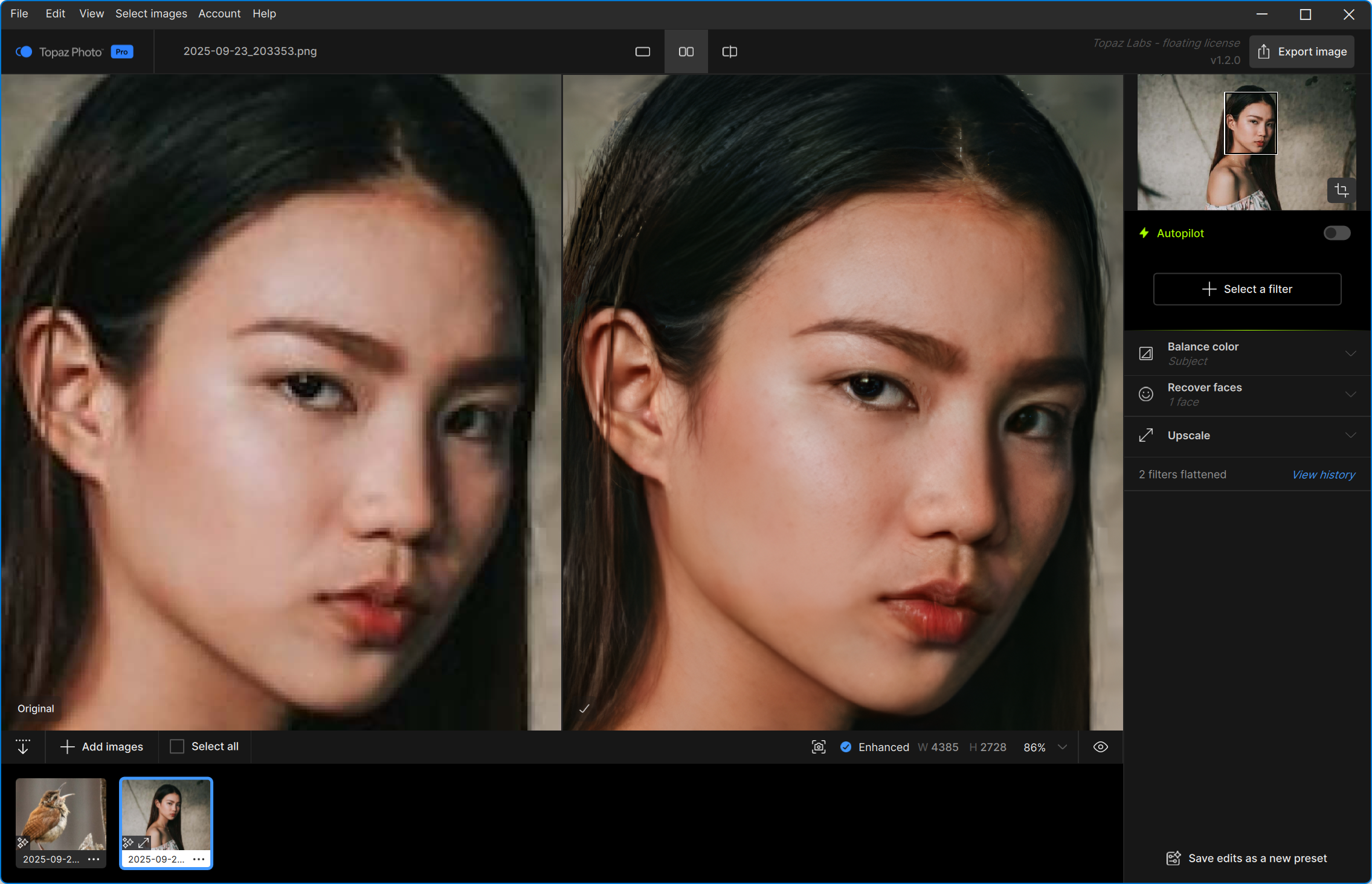Click the crop tool icon
This screenshot has height=884, width=1372.
[x=1341, y=190]
